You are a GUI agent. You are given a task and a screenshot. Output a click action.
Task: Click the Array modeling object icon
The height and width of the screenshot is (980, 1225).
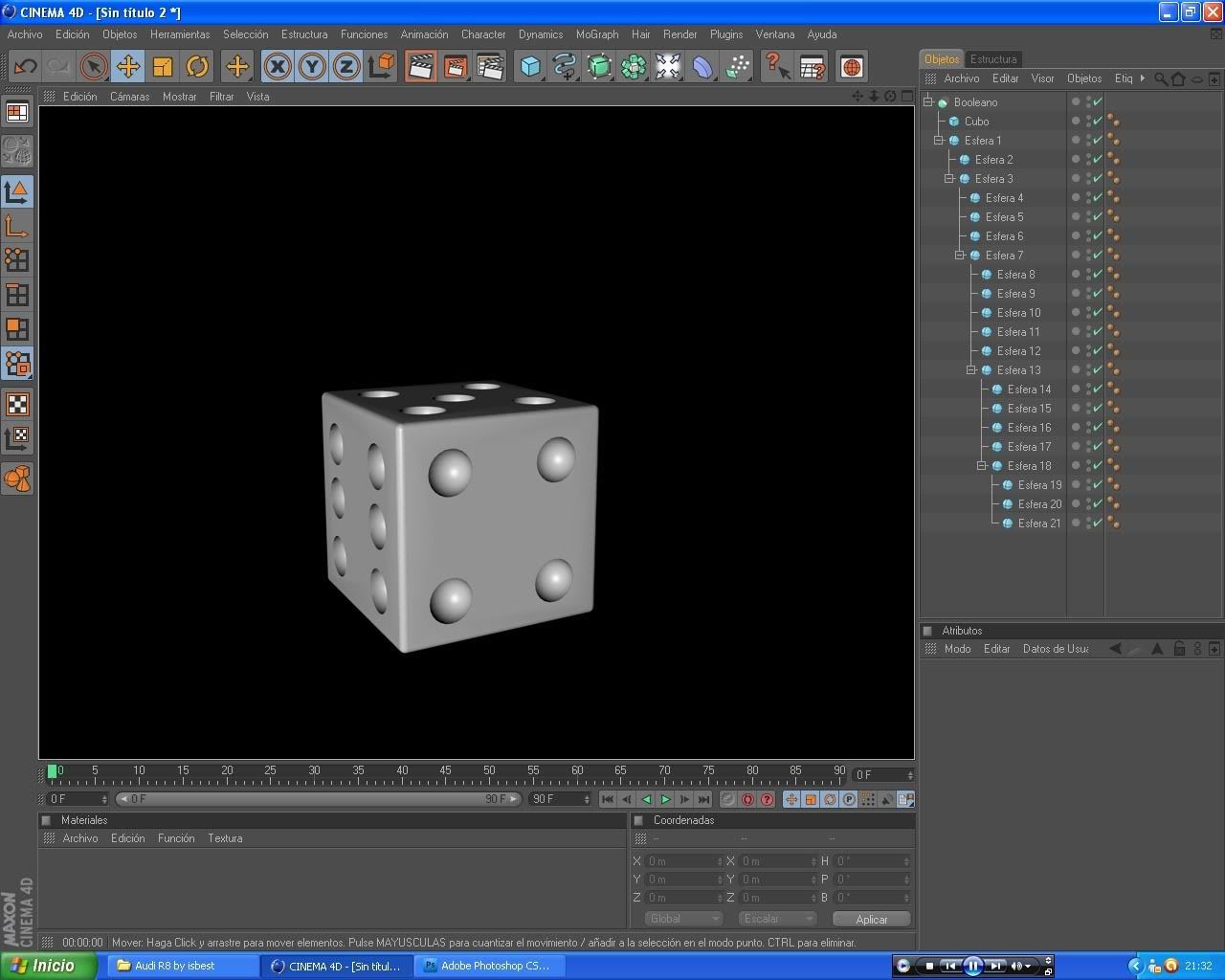(634, 67)
